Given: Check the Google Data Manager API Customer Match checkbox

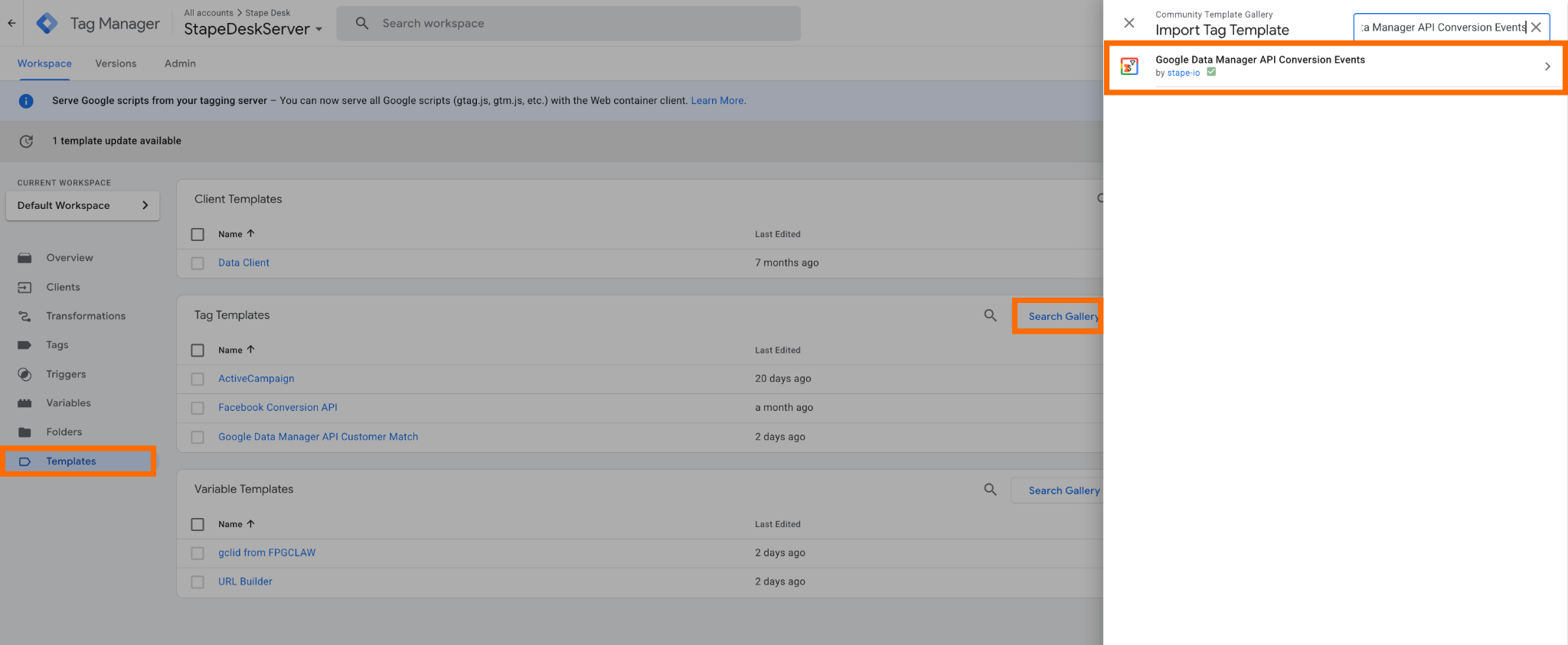Looking at the screenshot, I should 198,437.
